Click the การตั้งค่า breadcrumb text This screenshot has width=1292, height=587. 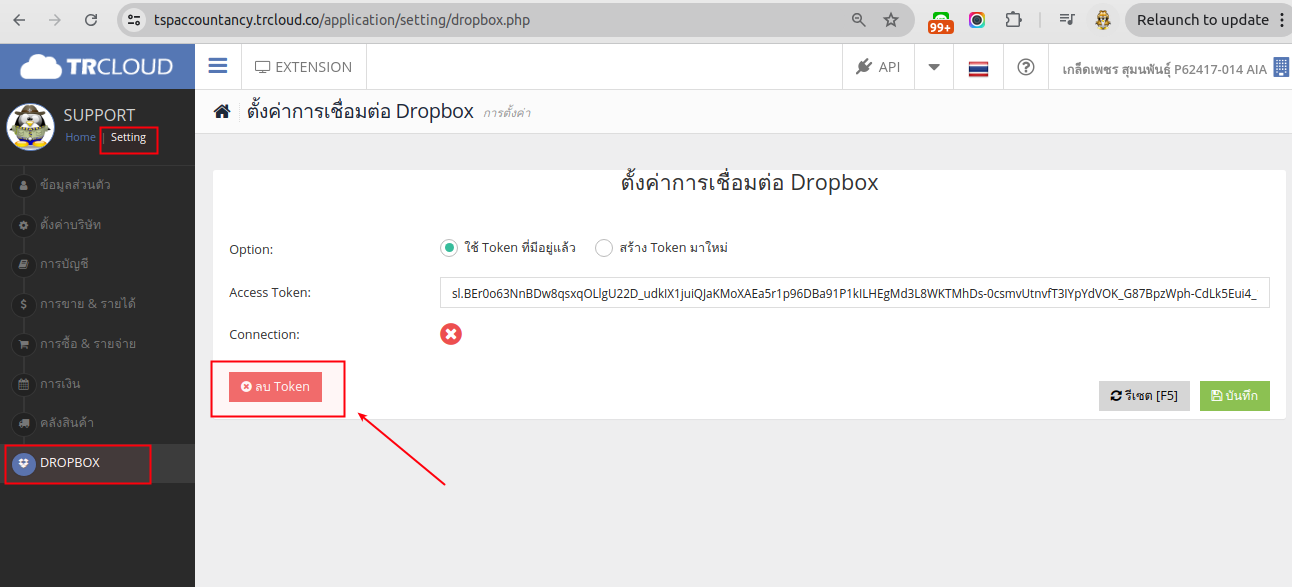tap(506, 113)
